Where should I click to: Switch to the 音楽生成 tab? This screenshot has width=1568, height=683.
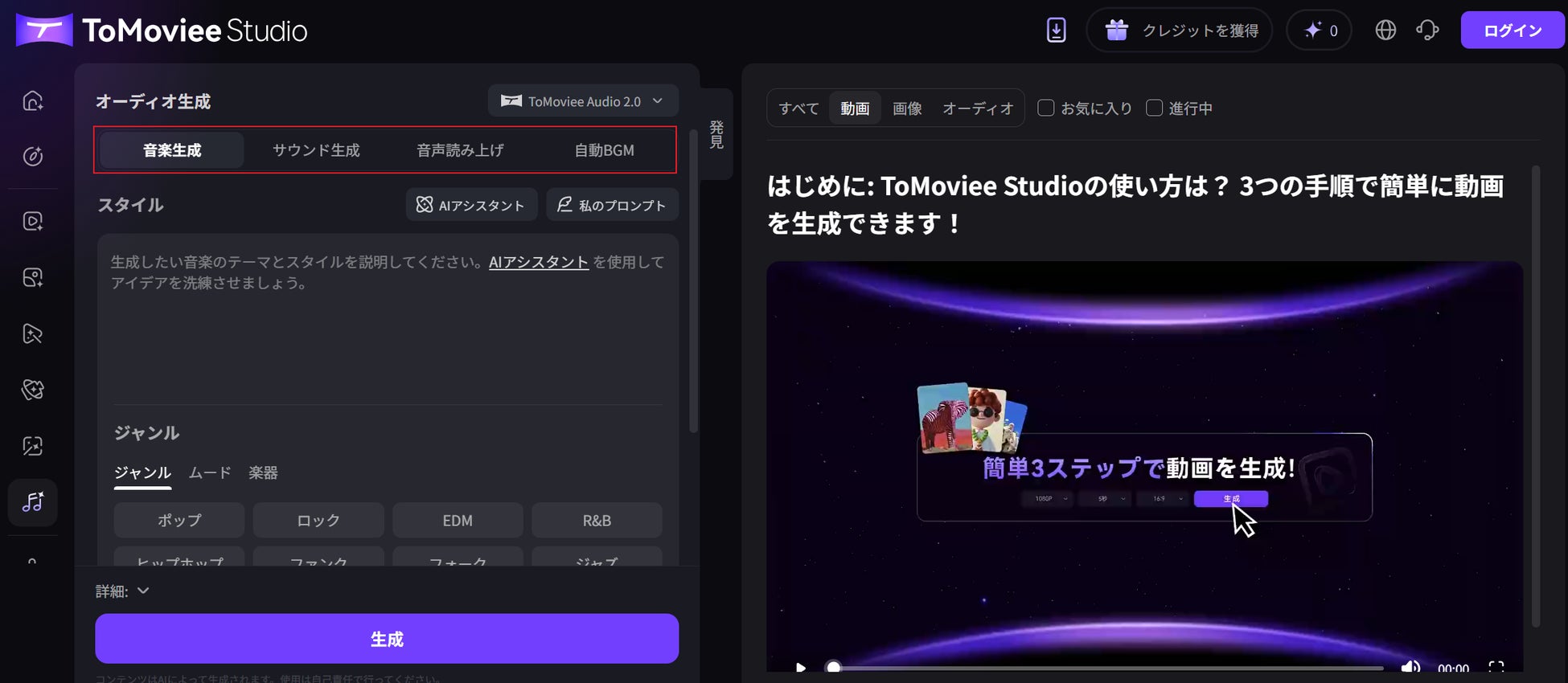(172, 150)
